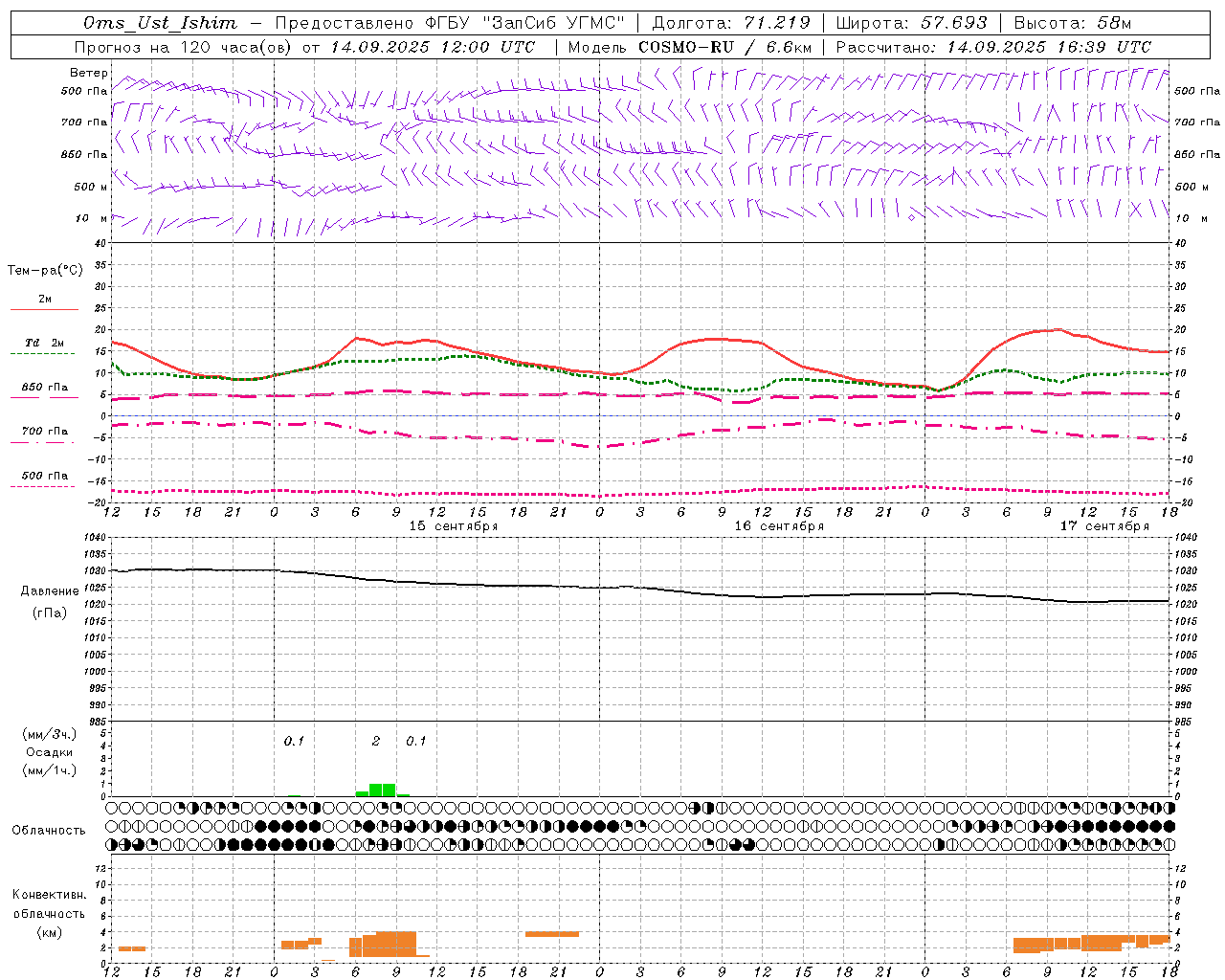Click the '700 гПа' temperature legend entry

[x=45, y=431]
